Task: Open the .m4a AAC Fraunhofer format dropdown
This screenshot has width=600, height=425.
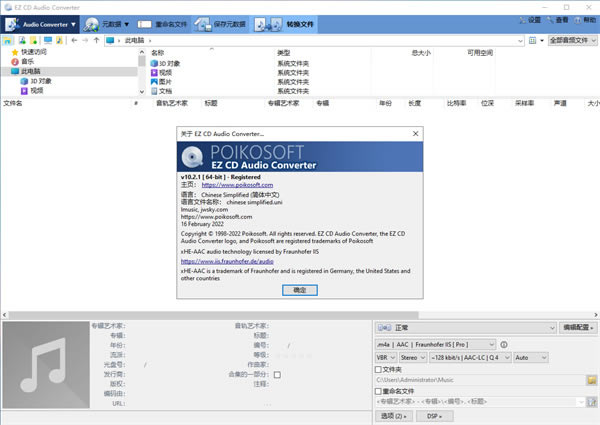Action: (435, 345)
